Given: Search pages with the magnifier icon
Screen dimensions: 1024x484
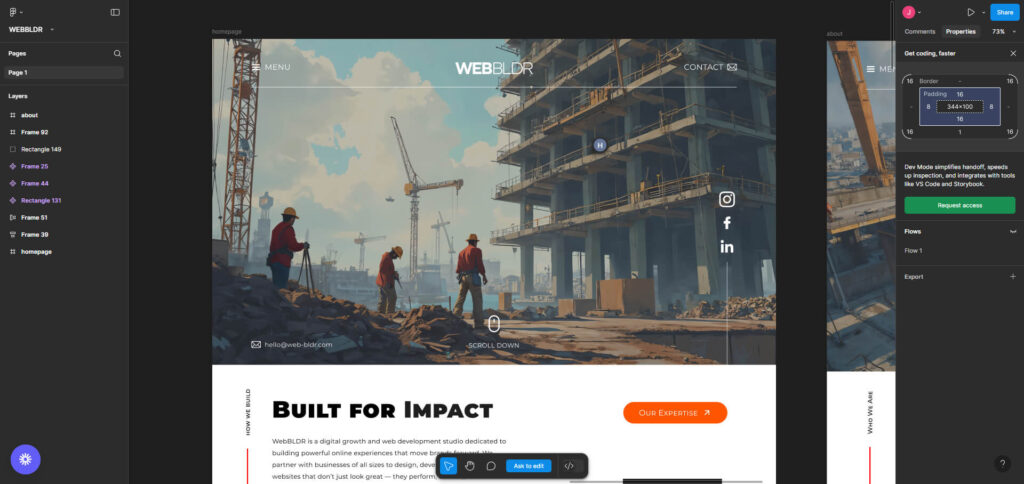Looking at the screenshot, I should click(118, 54).
